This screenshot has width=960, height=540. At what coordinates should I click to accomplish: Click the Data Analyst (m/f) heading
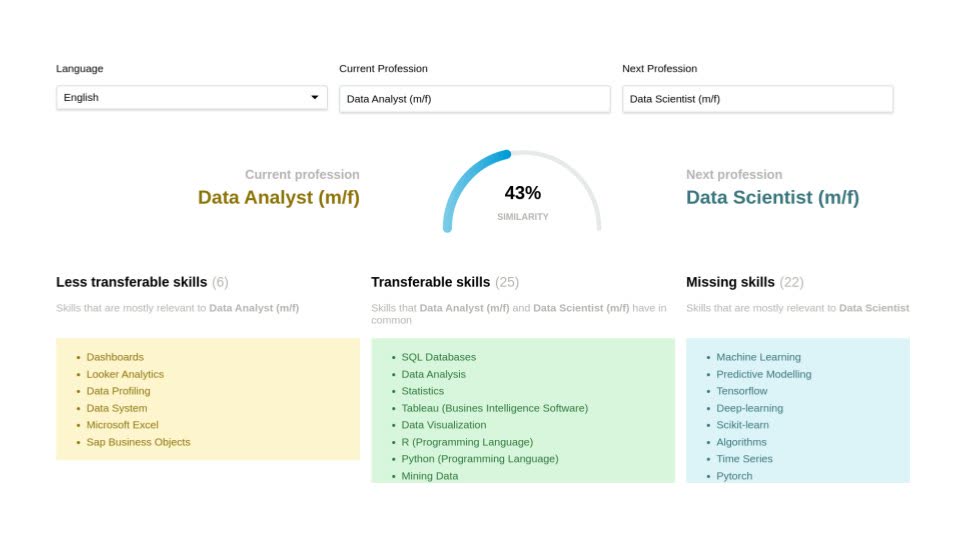coord(279,198)
